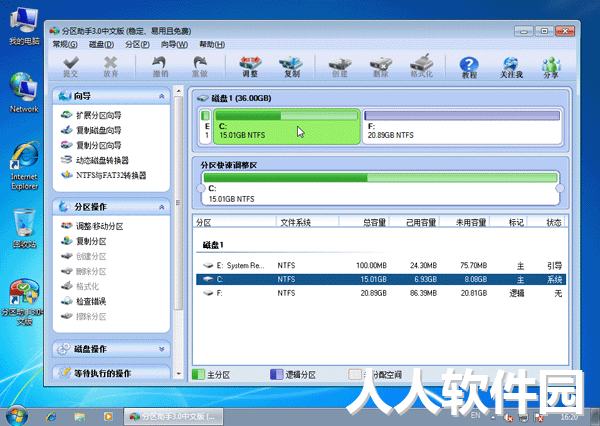Open the 常规(G) menu
This screenshot has height=426, width=600.
tap(65, 44)
